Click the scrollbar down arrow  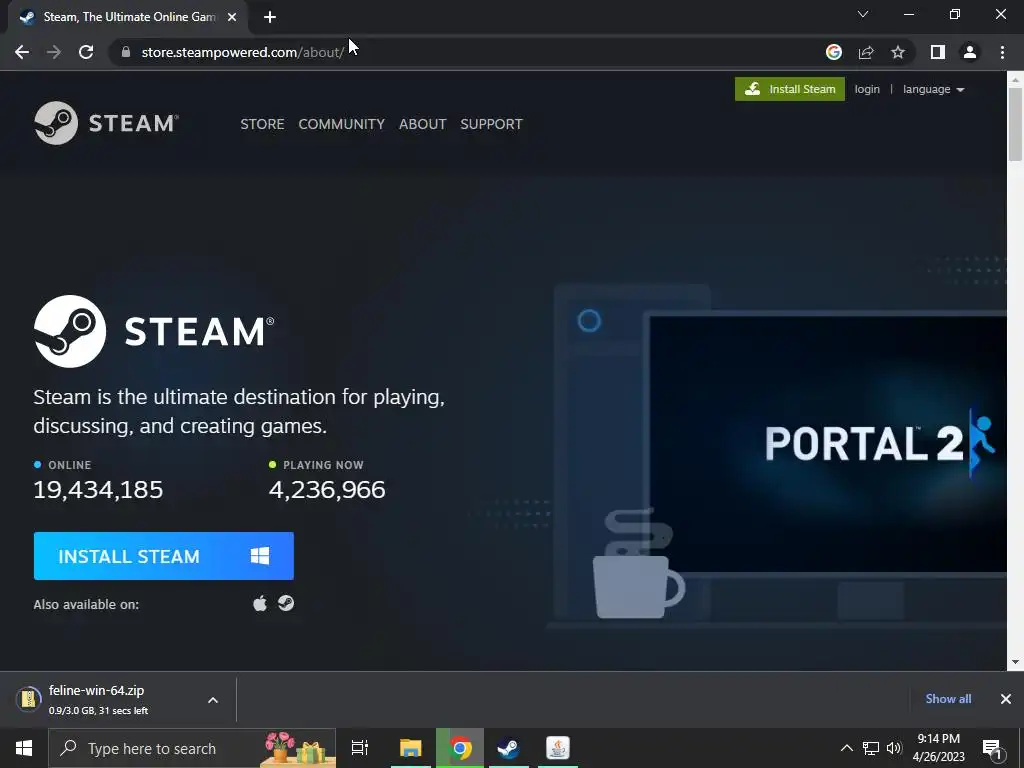pyautogui.click(x=1015, y=662)
